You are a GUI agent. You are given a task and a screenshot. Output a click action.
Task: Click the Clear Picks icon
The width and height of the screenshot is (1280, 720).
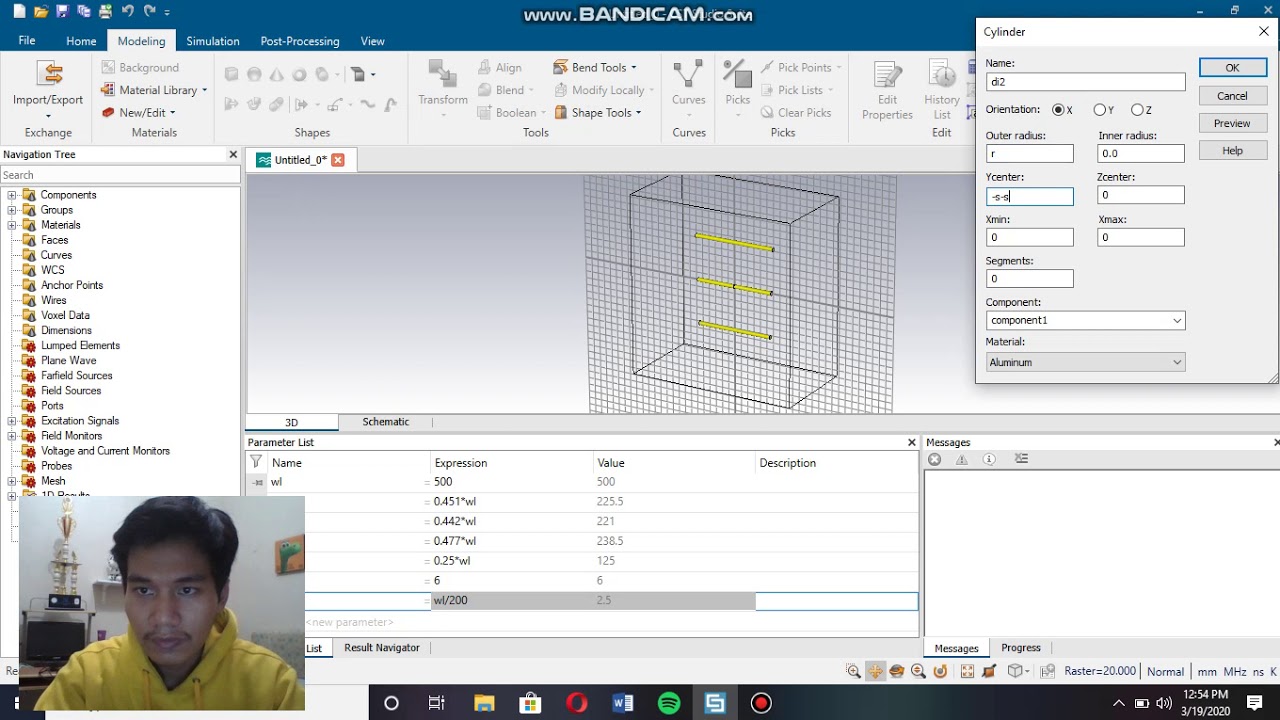[768, 113]
